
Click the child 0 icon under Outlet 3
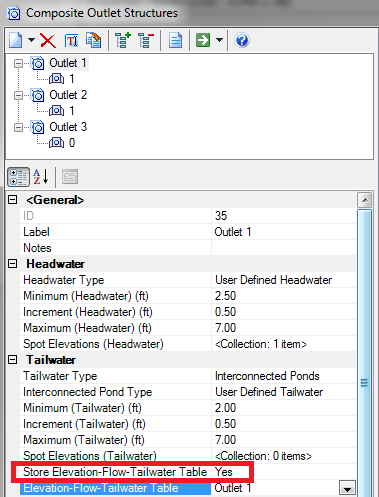56,143
